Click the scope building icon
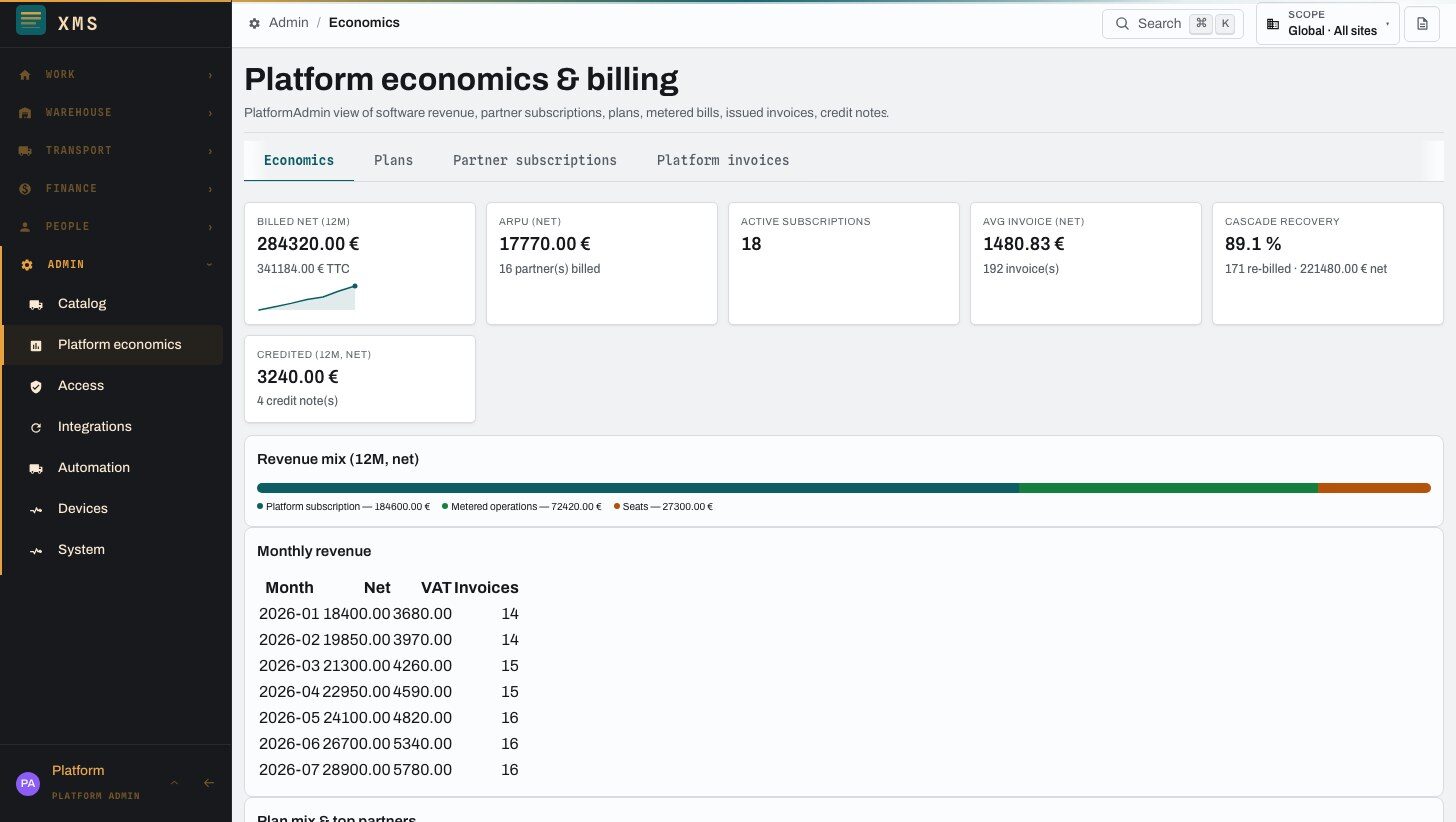 tap(1273, 24)
